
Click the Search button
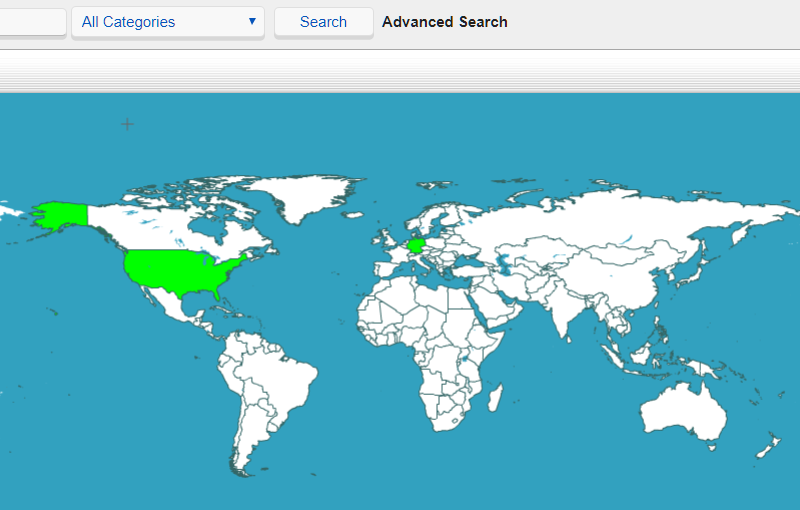pyautogui.click(x=323, y=22)
